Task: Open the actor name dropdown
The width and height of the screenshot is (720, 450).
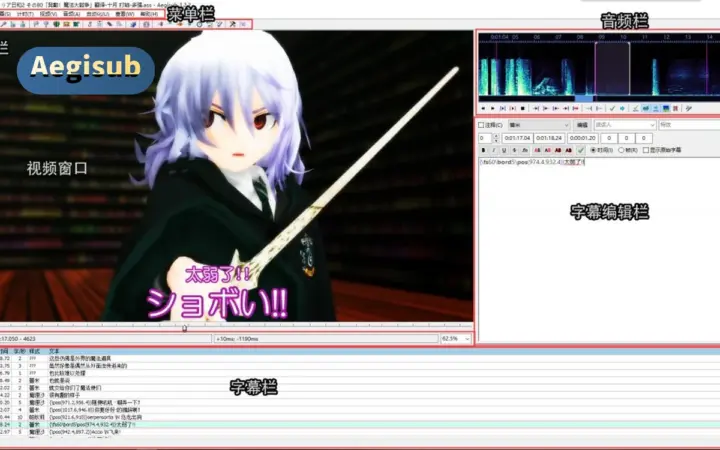Action: (x=625, y=125)
